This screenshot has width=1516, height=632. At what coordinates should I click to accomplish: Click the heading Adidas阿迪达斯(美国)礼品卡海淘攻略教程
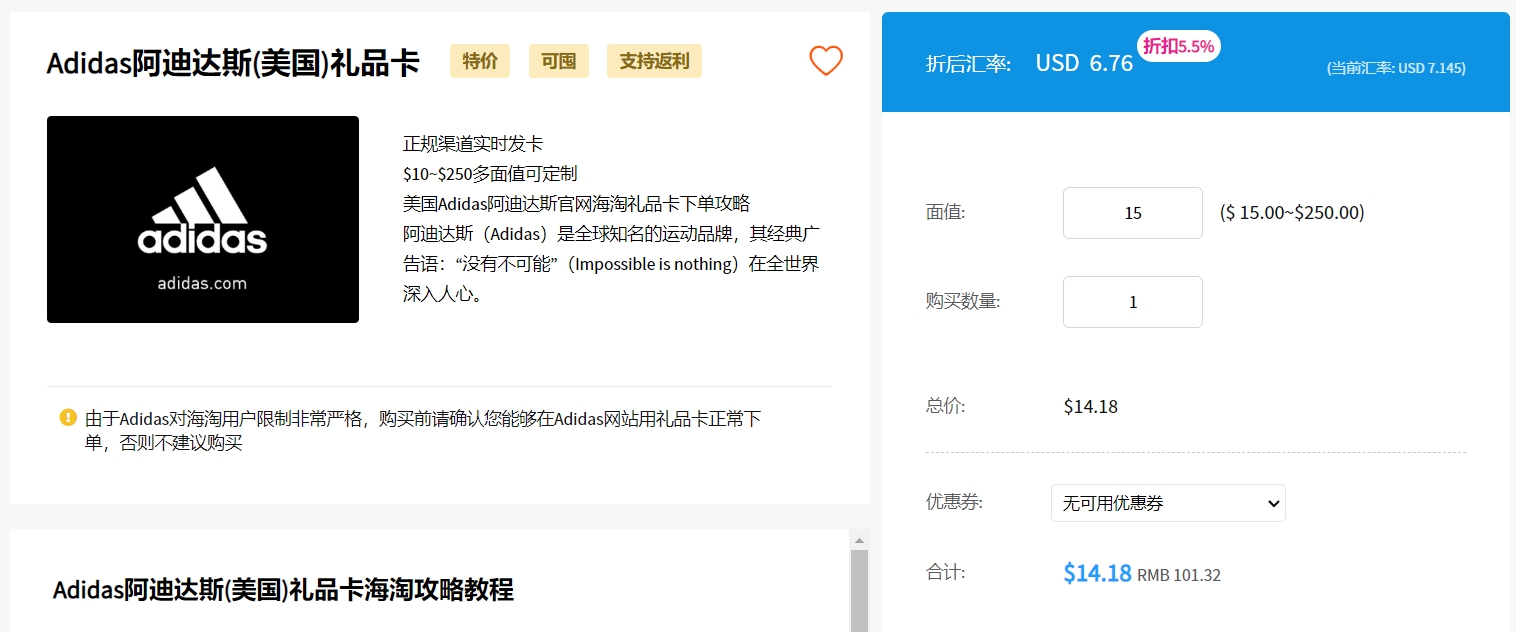(x=283, y=589)
